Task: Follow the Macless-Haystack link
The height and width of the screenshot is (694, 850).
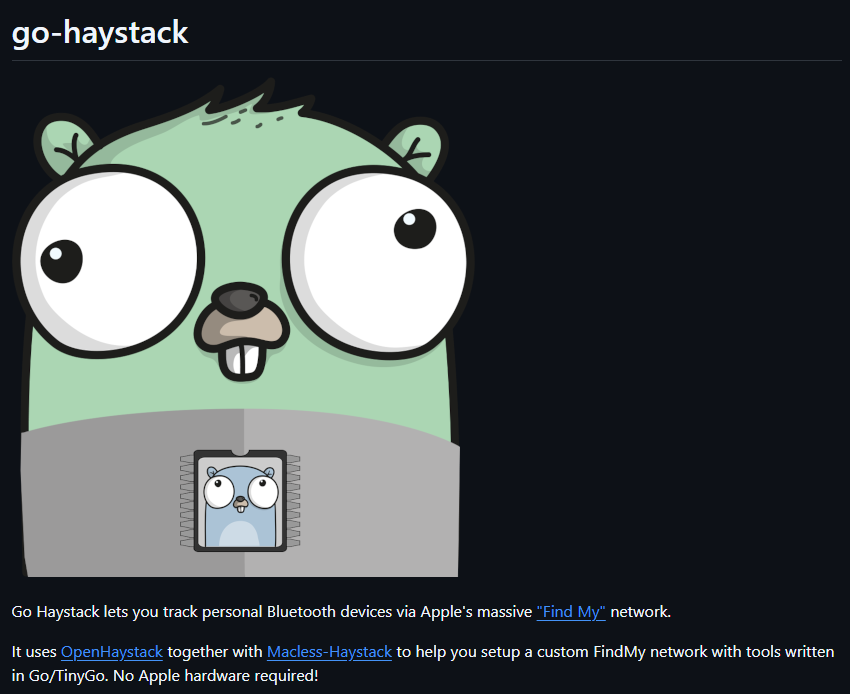Action: point(329,652)
